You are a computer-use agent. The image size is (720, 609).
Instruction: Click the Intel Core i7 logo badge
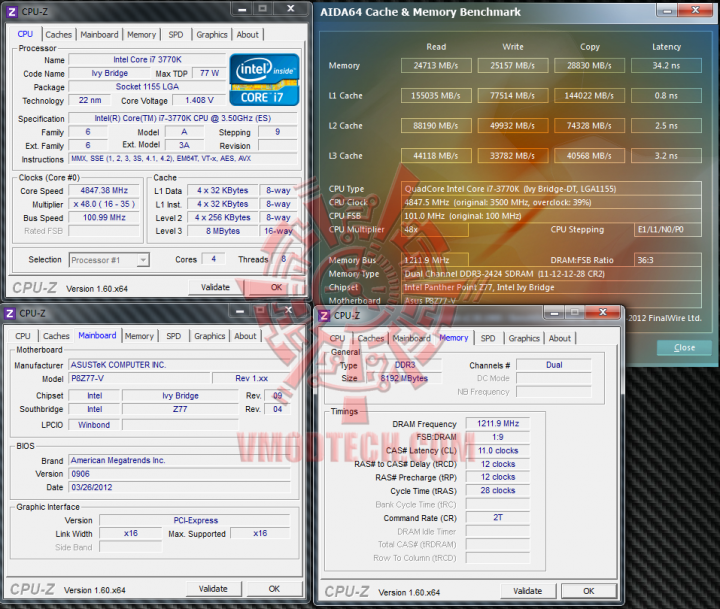(264, 80)
